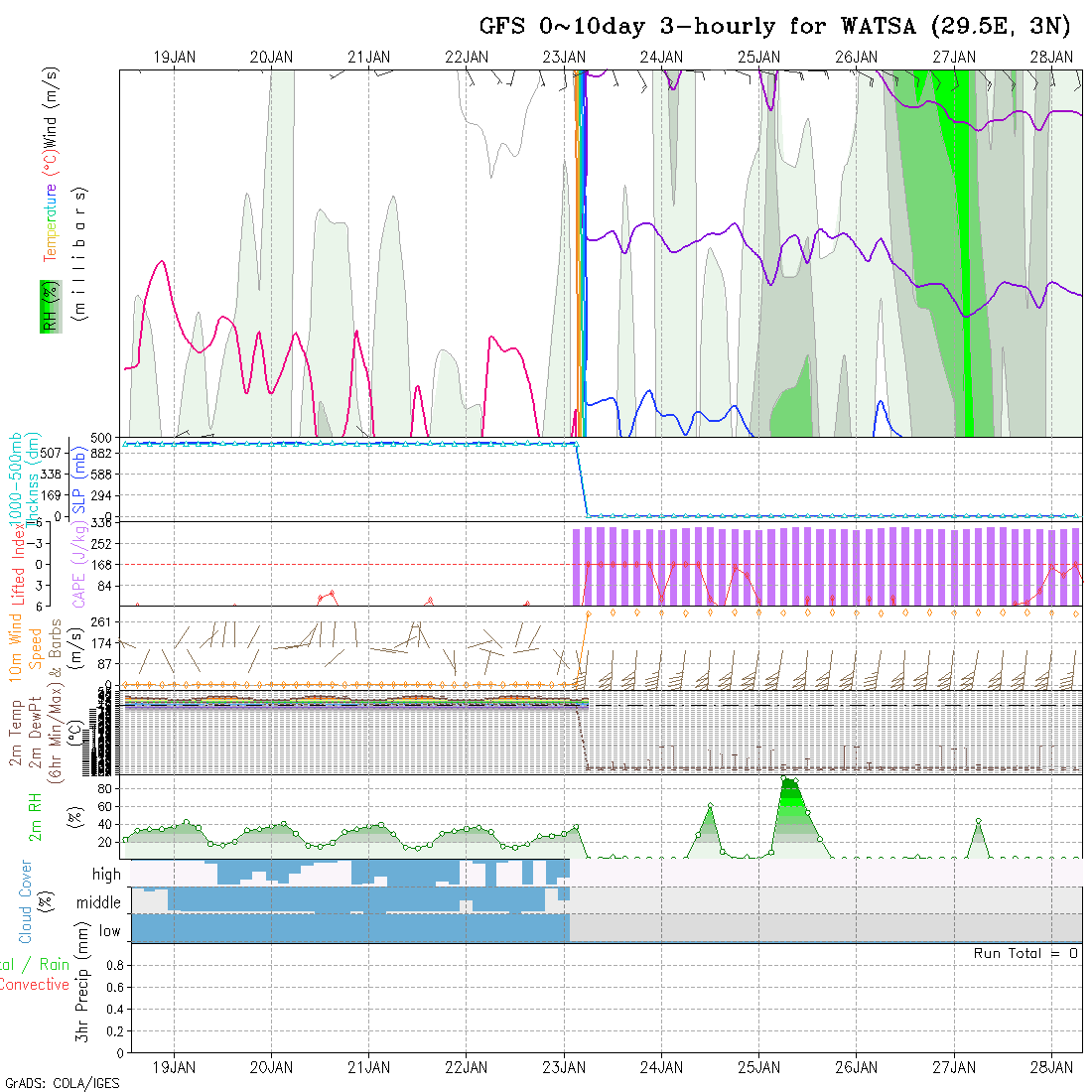Select the '338' thickness tick label
Screen dimensions: 1092x1092
51,475
